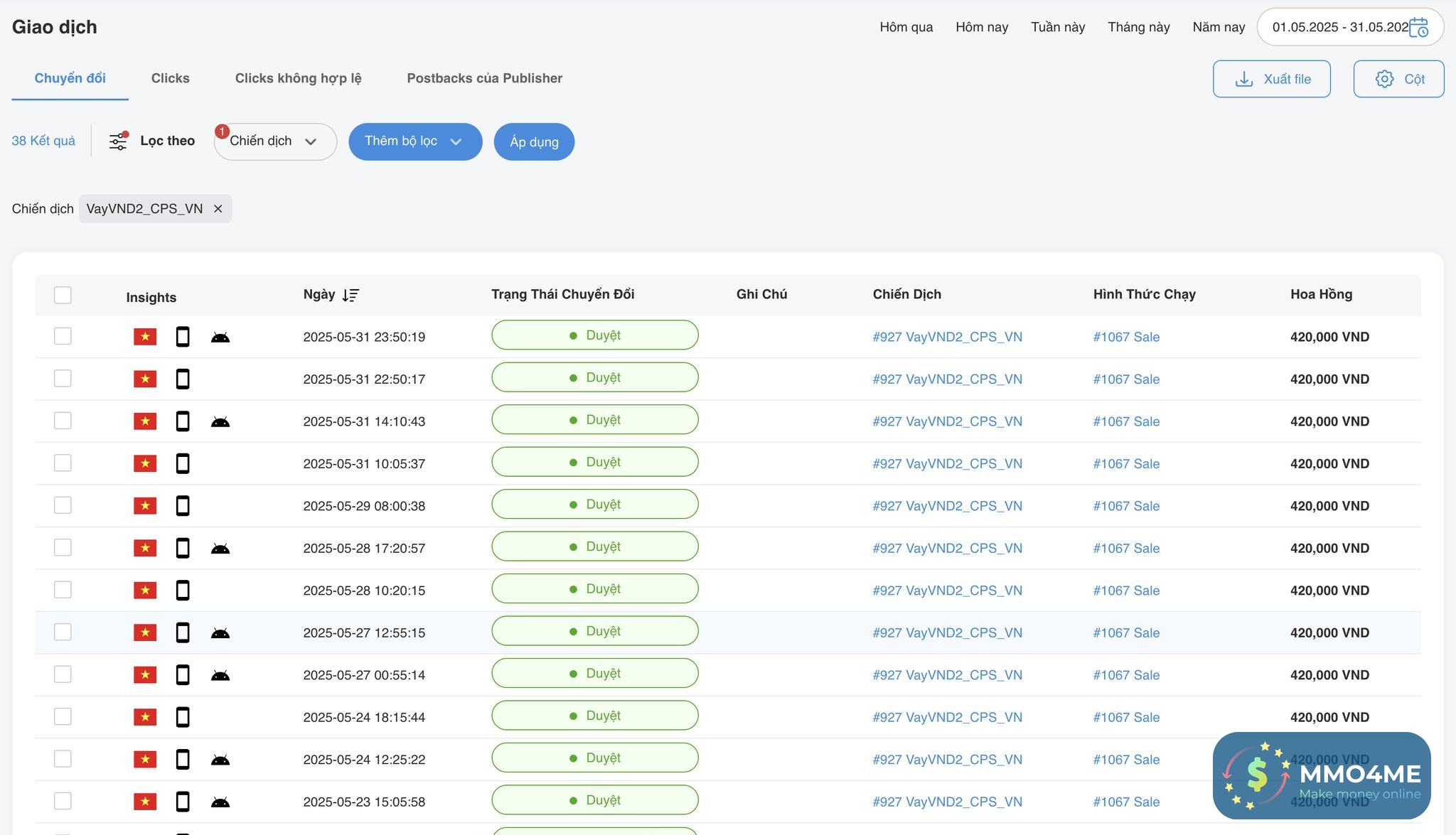Expand the Thêm bộ lọc dropdown
This screenshot has width=1456, height=835.
tap(414, 141)
